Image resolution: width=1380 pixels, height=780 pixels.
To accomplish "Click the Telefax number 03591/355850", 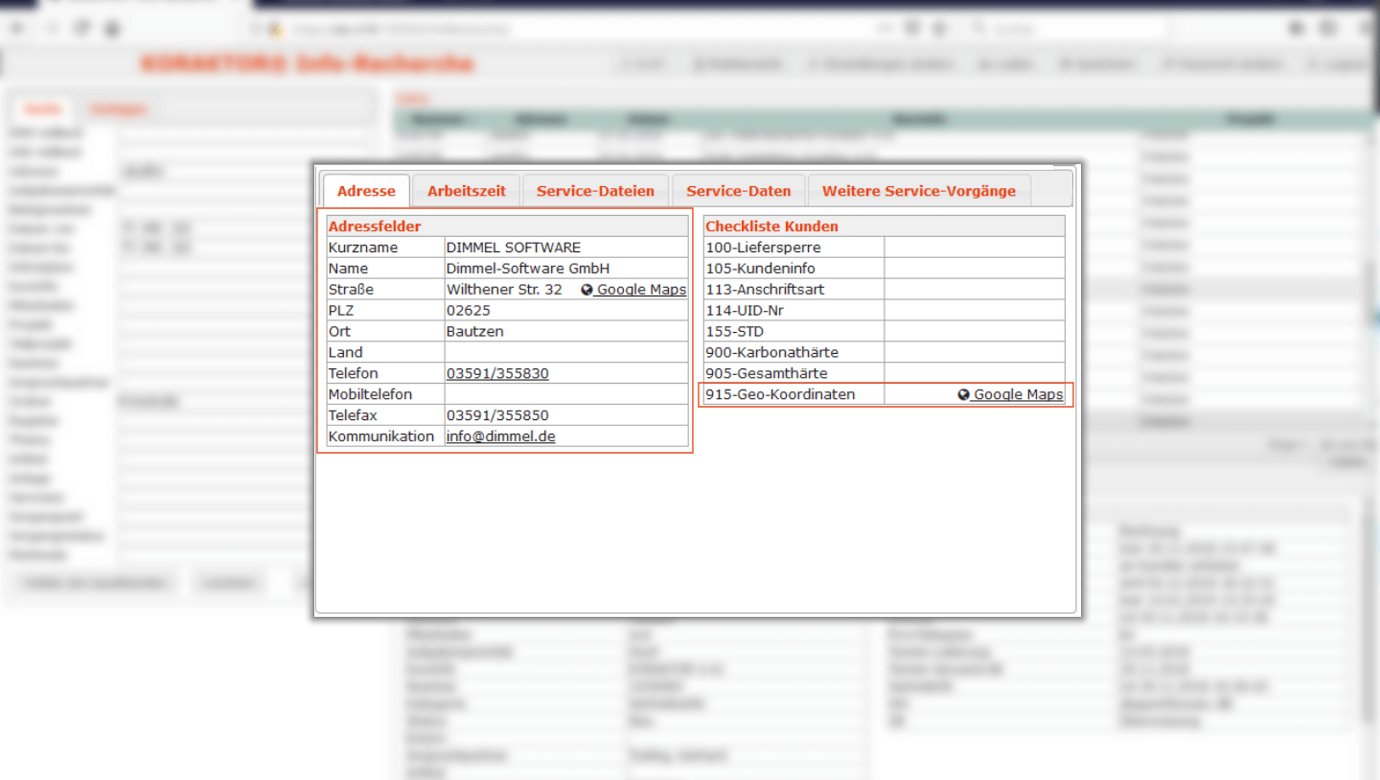I will pyautogui.click(x=497, y=416).
